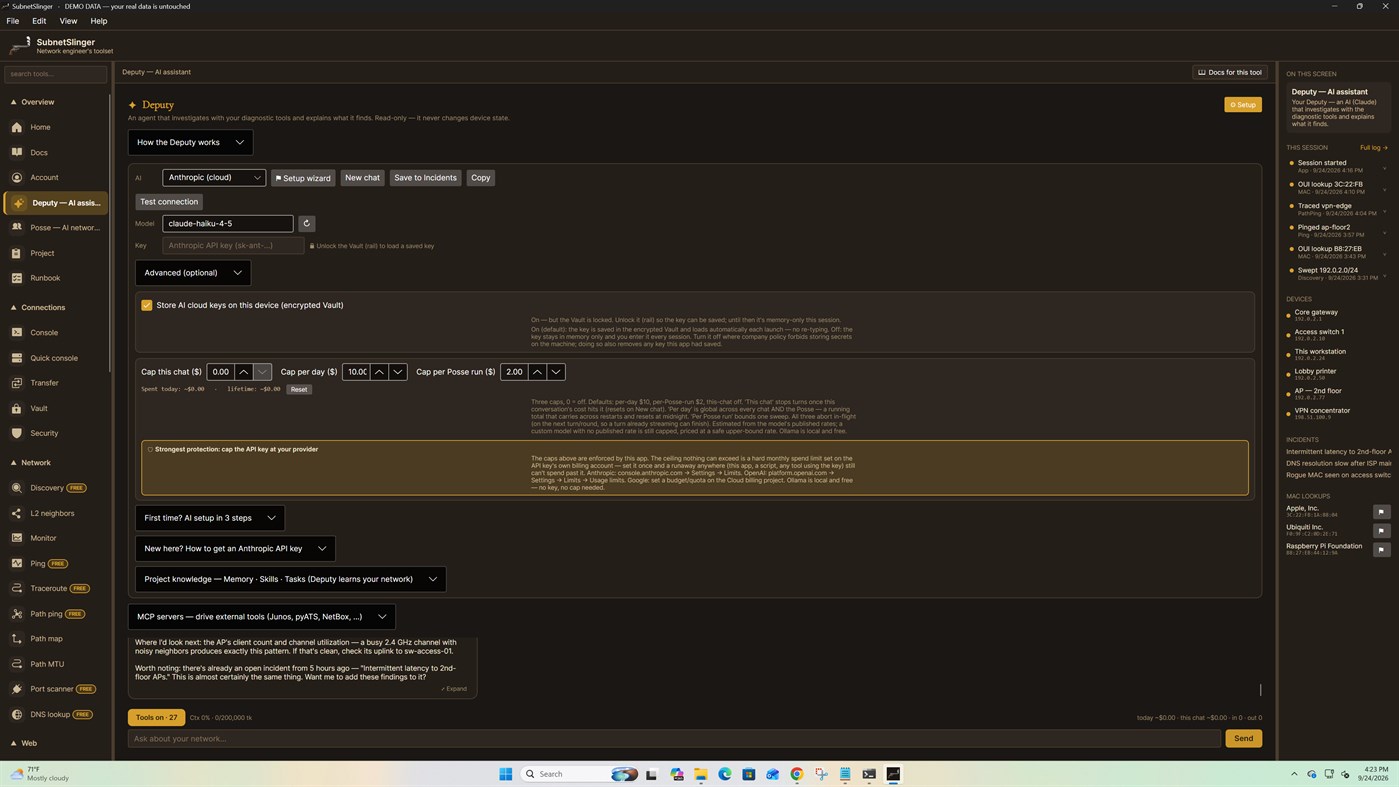The width and height of the screenshot is (1399, 787).
Task: Expand First time? AI setup steps
Action: point(210,518)
